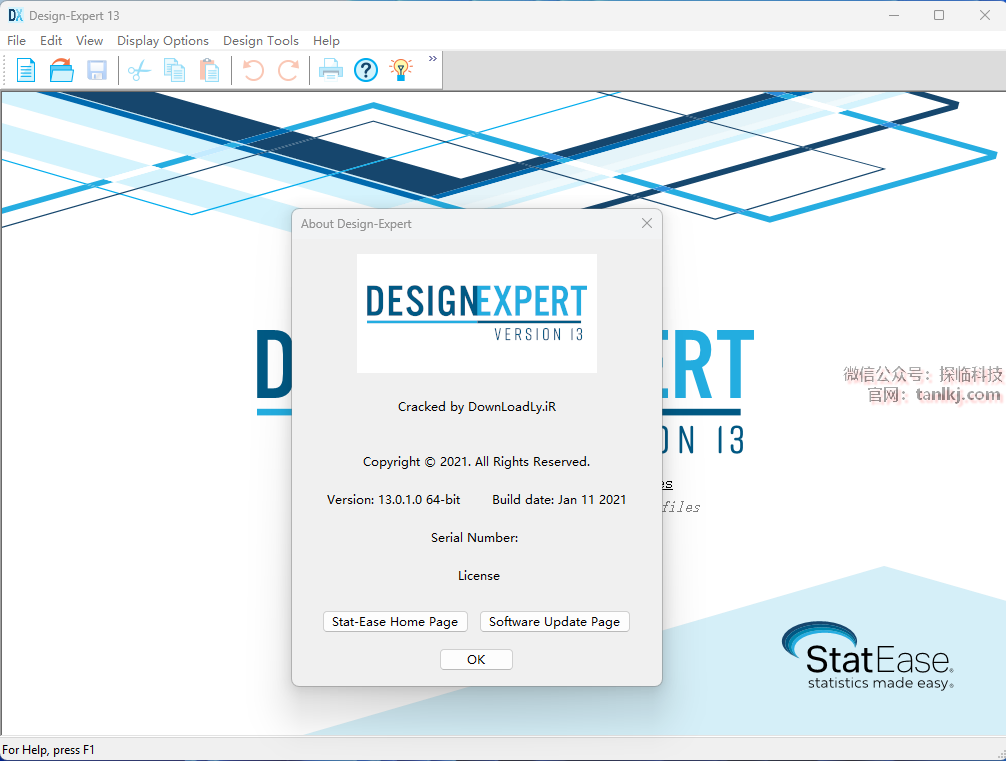Select the Cut scissors icon
The height and width of the screenshot is (761, 1006).
139,70
